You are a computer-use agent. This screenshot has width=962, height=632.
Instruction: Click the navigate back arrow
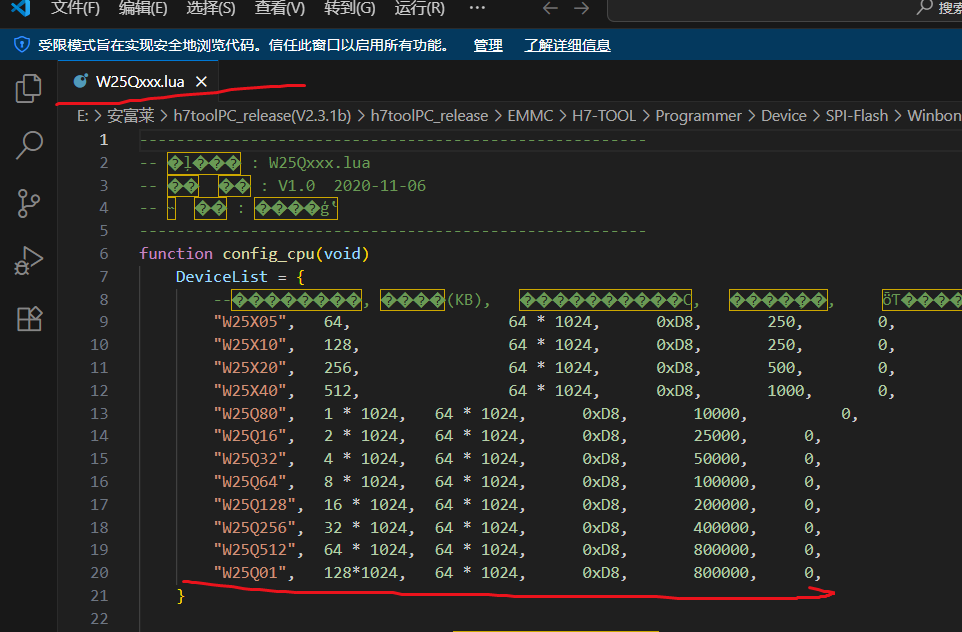[550, 9]
